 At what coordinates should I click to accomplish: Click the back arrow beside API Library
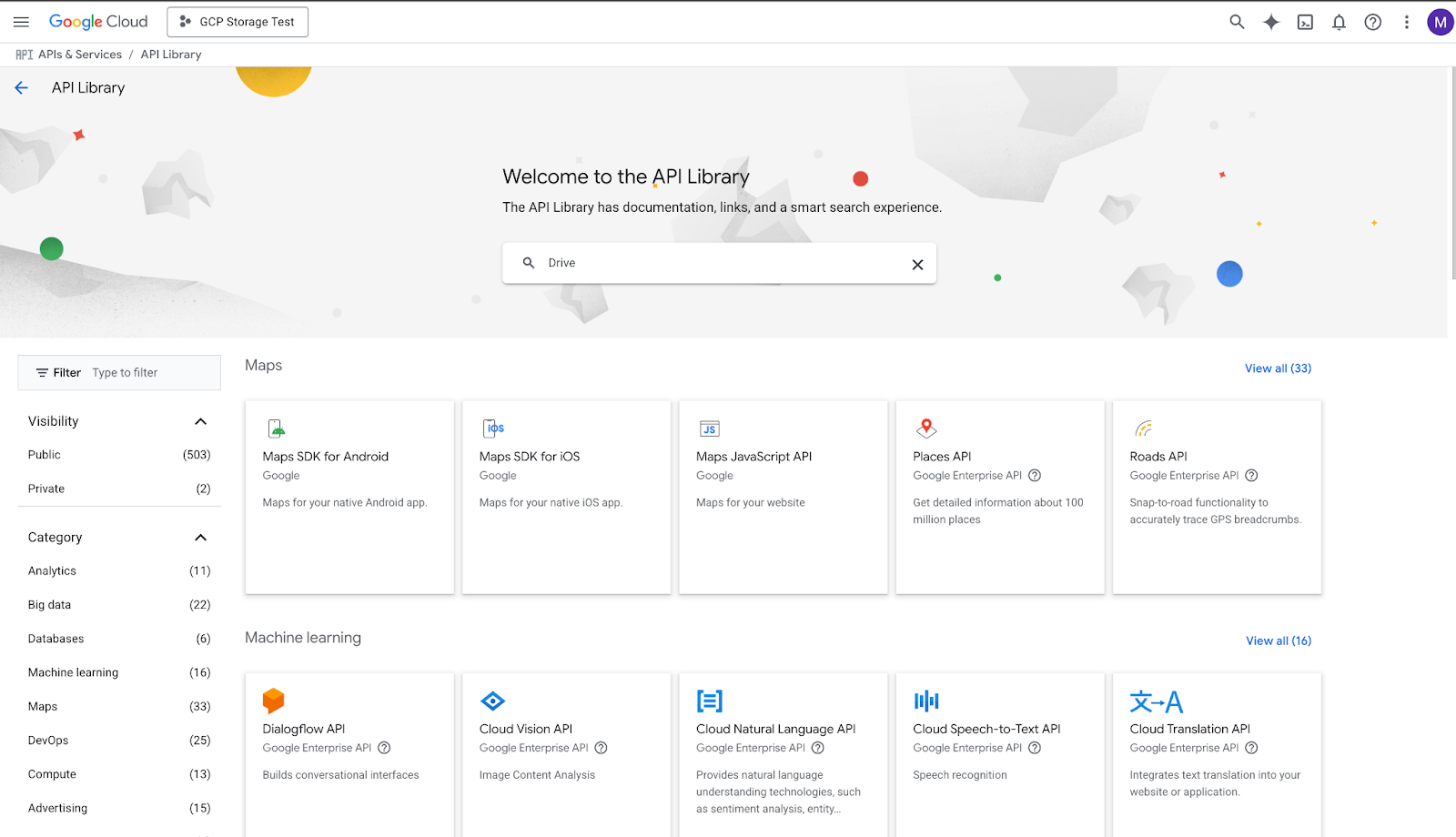[22, 87]
